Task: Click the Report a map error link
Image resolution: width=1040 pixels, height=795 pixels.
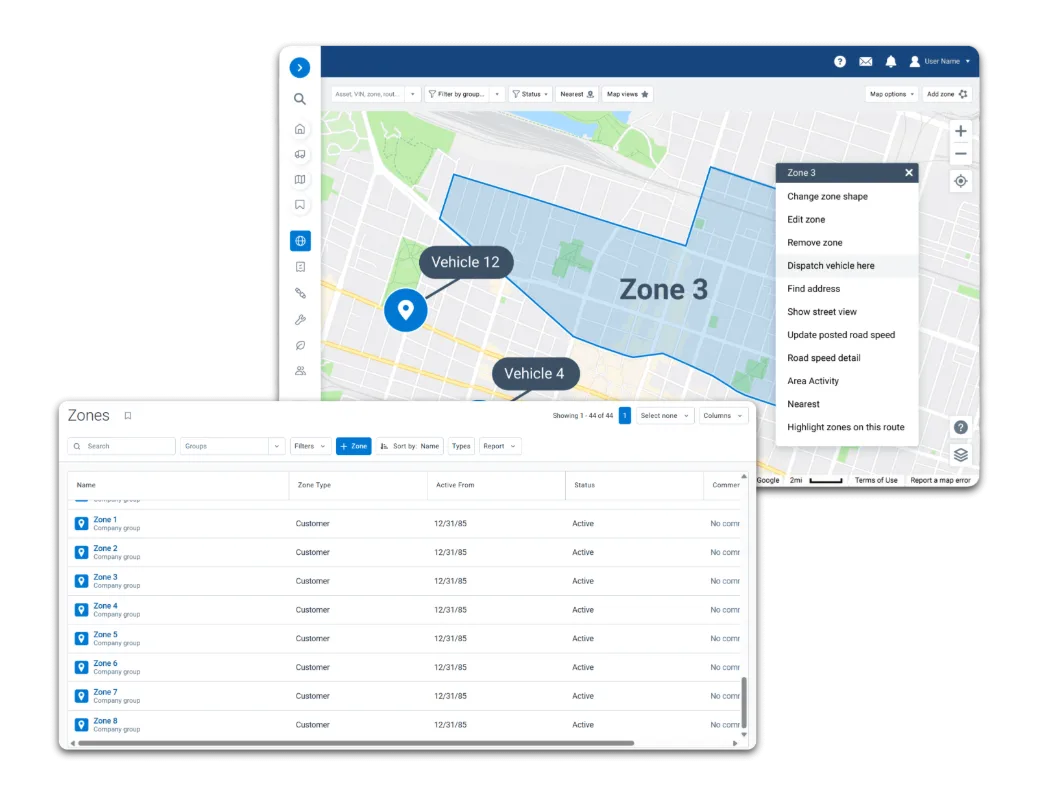Action: pos(940,480)
